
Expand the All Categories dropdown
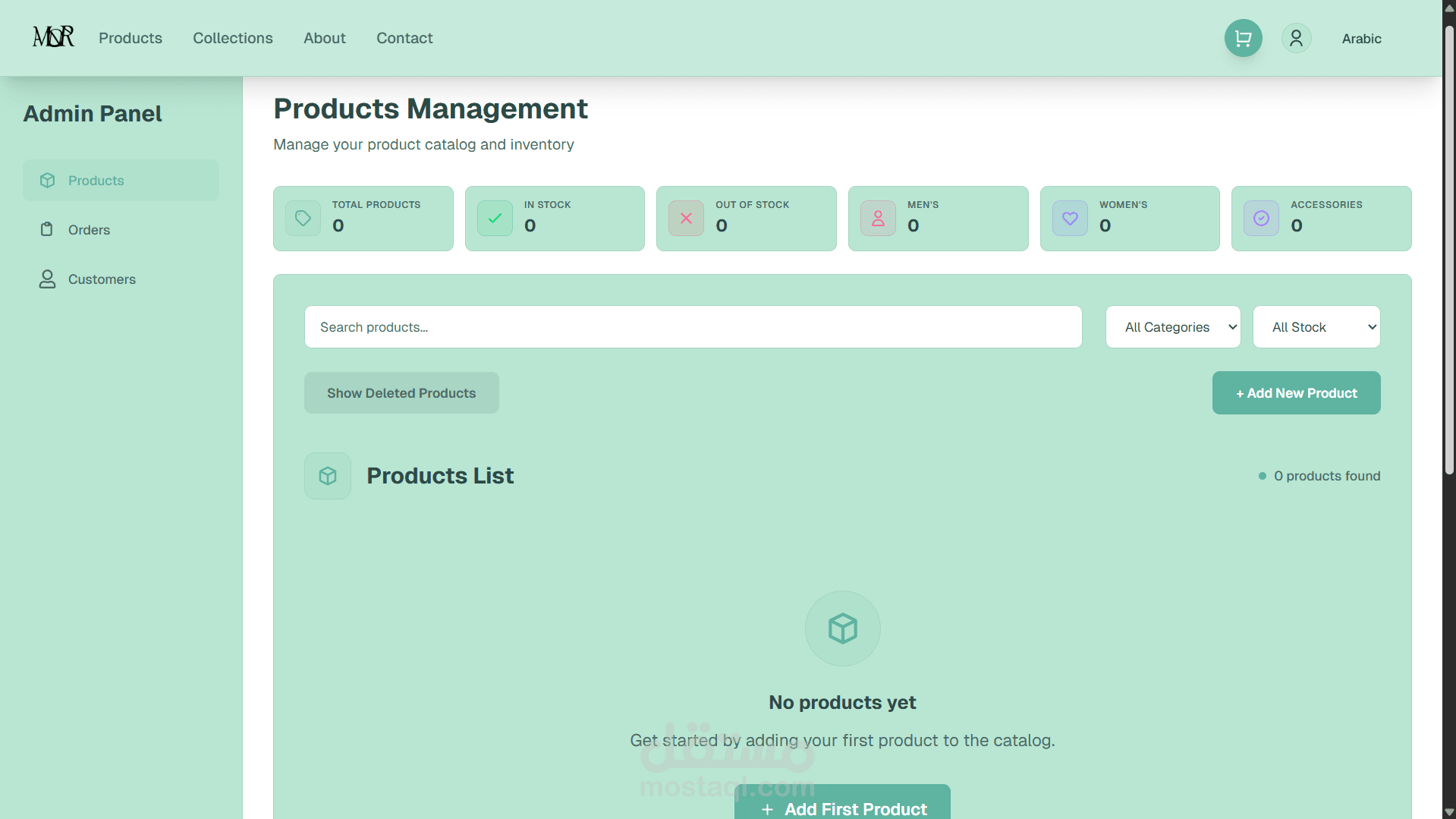1172,327
